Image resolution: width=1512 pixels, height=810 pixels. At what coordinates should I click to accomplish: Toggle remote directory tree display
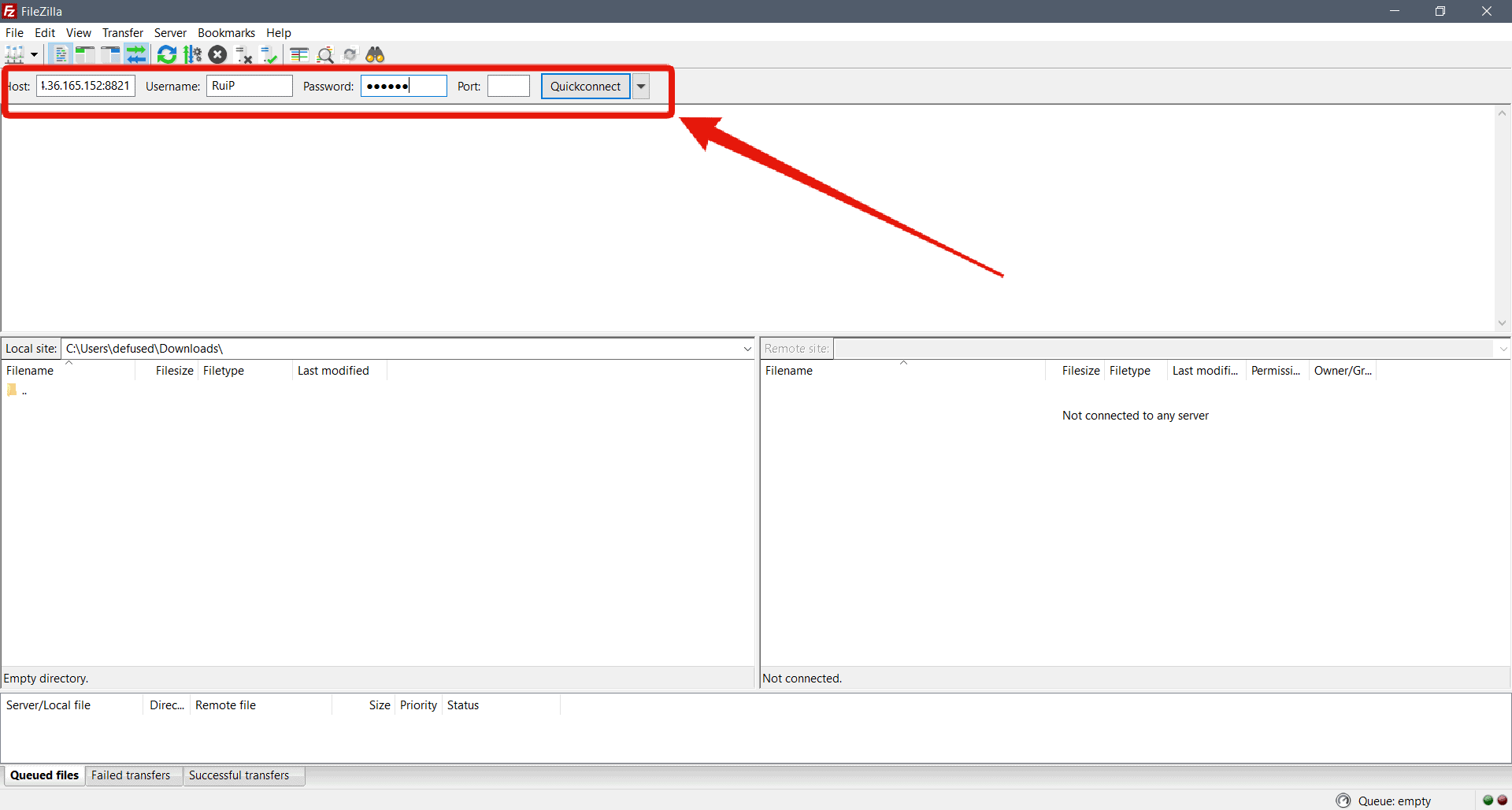coord(111,54)
